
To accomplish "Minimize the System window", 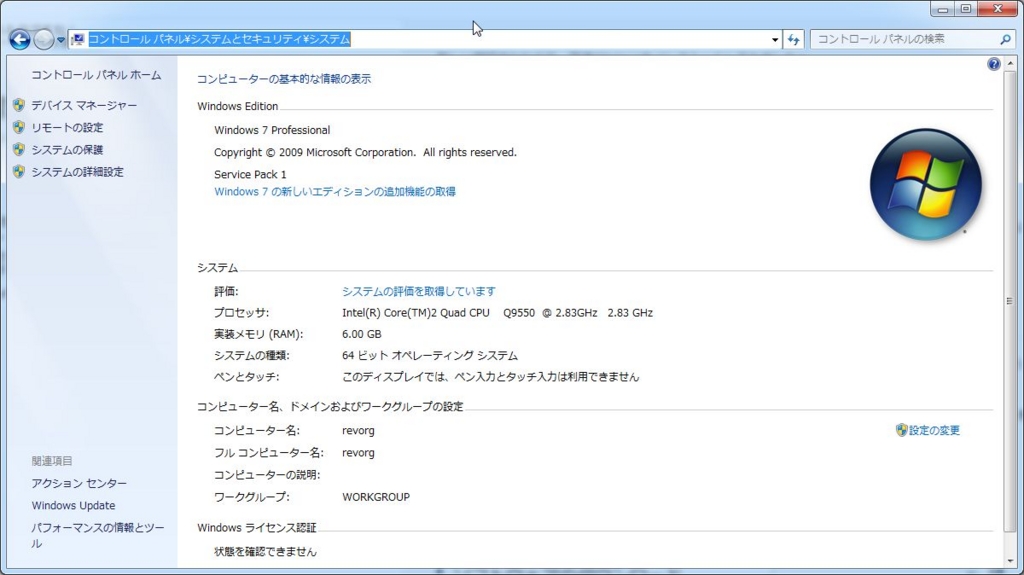I will (x=942, y=9).
